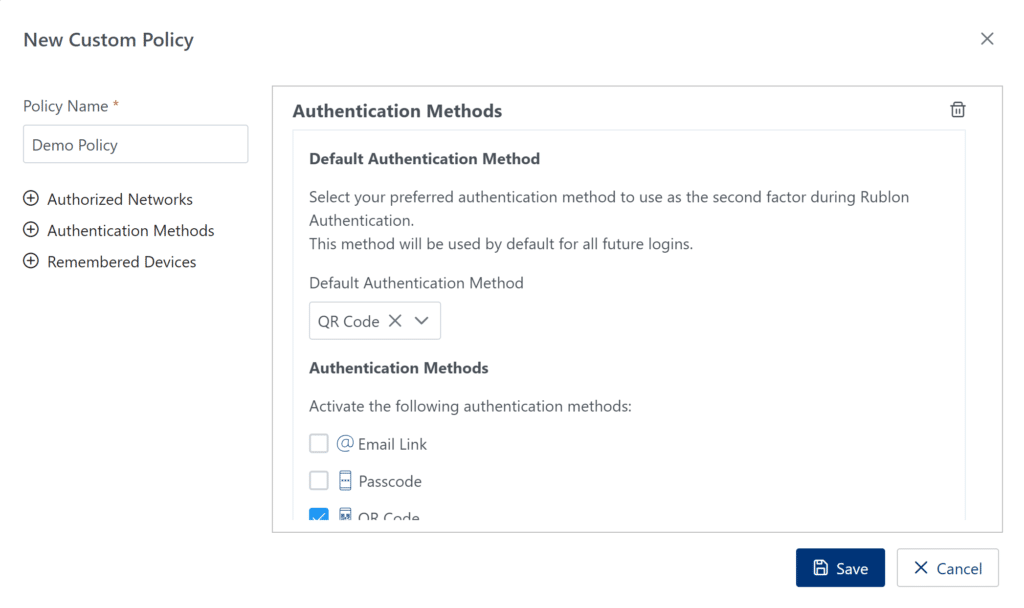The image size is (1024, 608).
Task: Click the QR Code method icon
Action: [345, 515]
